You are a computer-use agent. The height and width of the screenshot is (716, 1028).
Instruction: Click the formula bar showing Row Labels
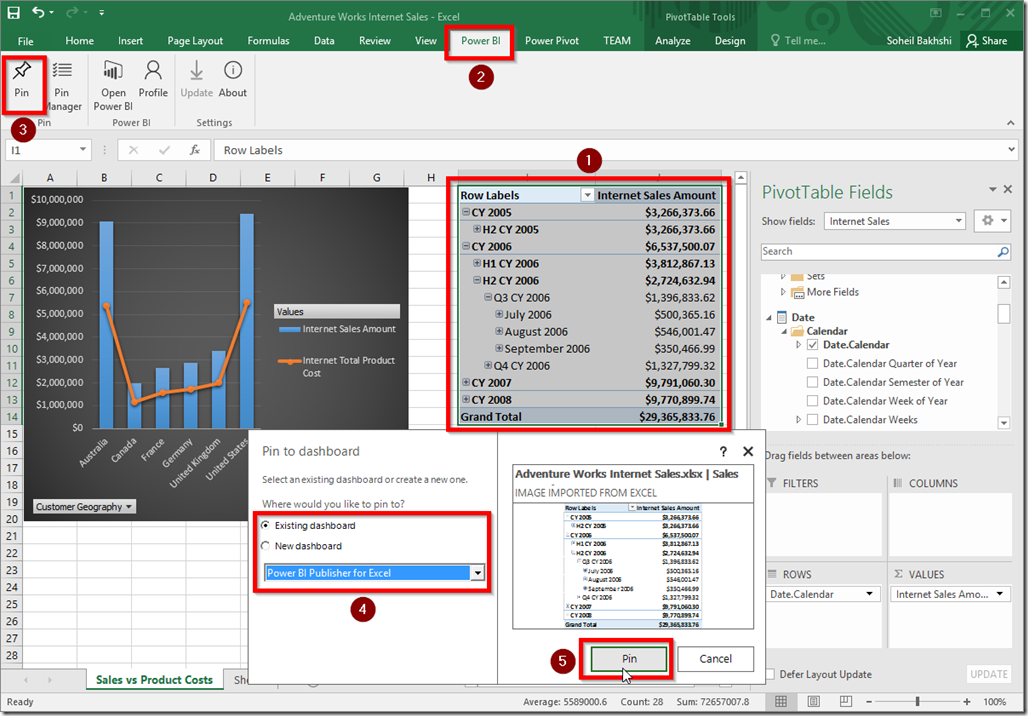tap(614, 150)
